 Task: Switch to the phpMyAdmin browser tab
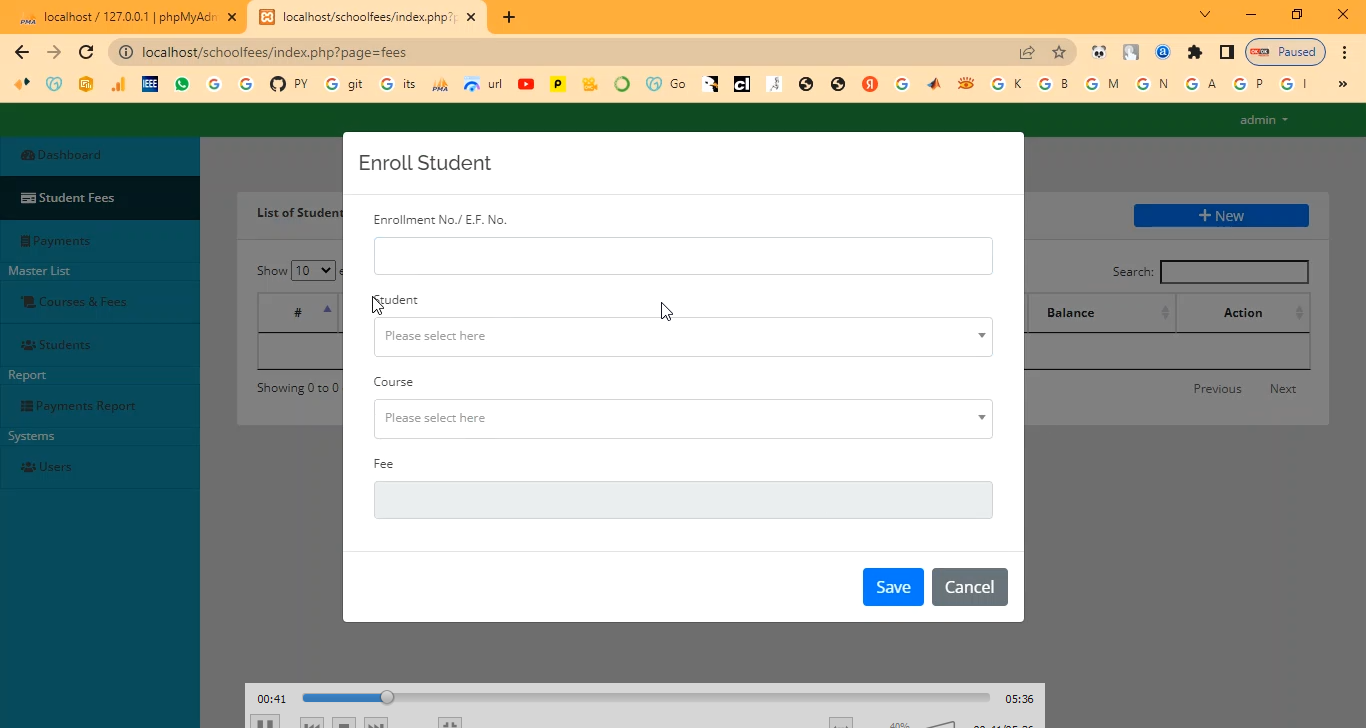[125, 16]
